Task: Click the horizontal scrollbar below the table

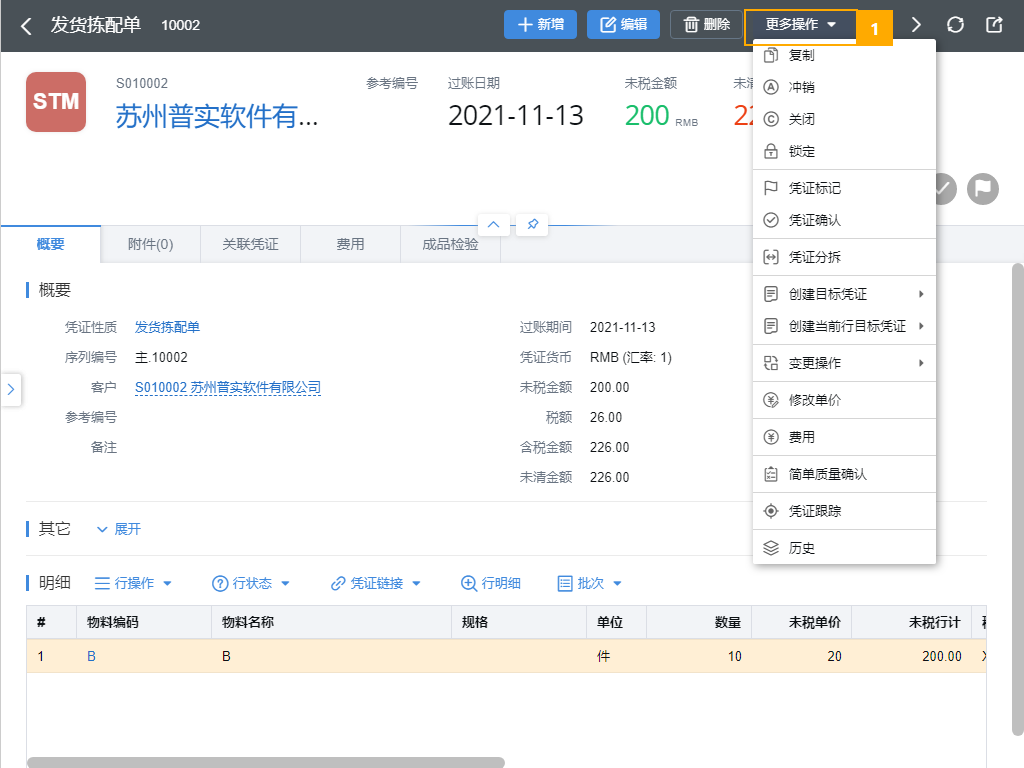Action: coord(266,762)
